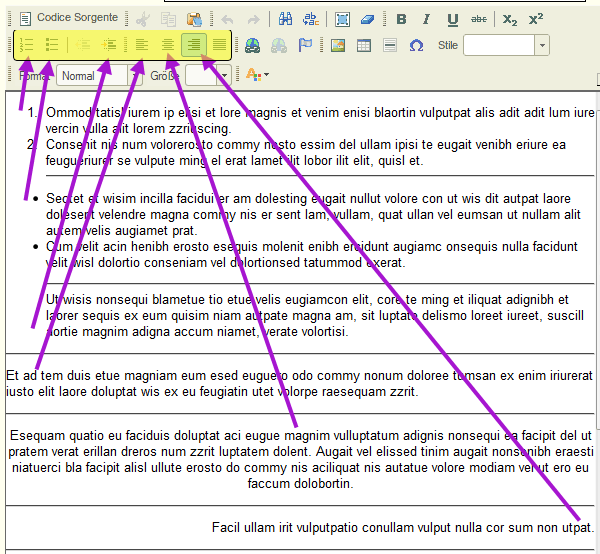This screenshot has height=554, width=600.
Task: Toggle Italic formatting
Action: click(x=427, y=19)
